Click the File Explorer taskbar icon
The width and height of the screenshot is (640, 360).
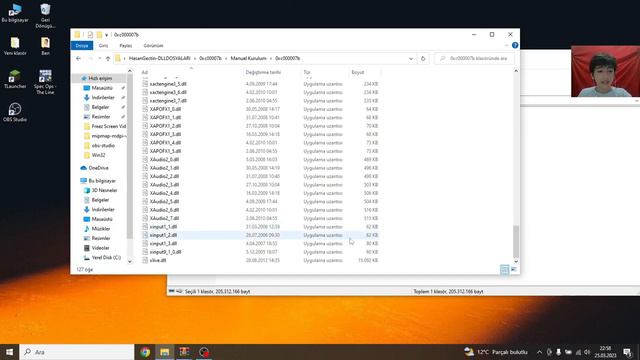tap(164, 352)
